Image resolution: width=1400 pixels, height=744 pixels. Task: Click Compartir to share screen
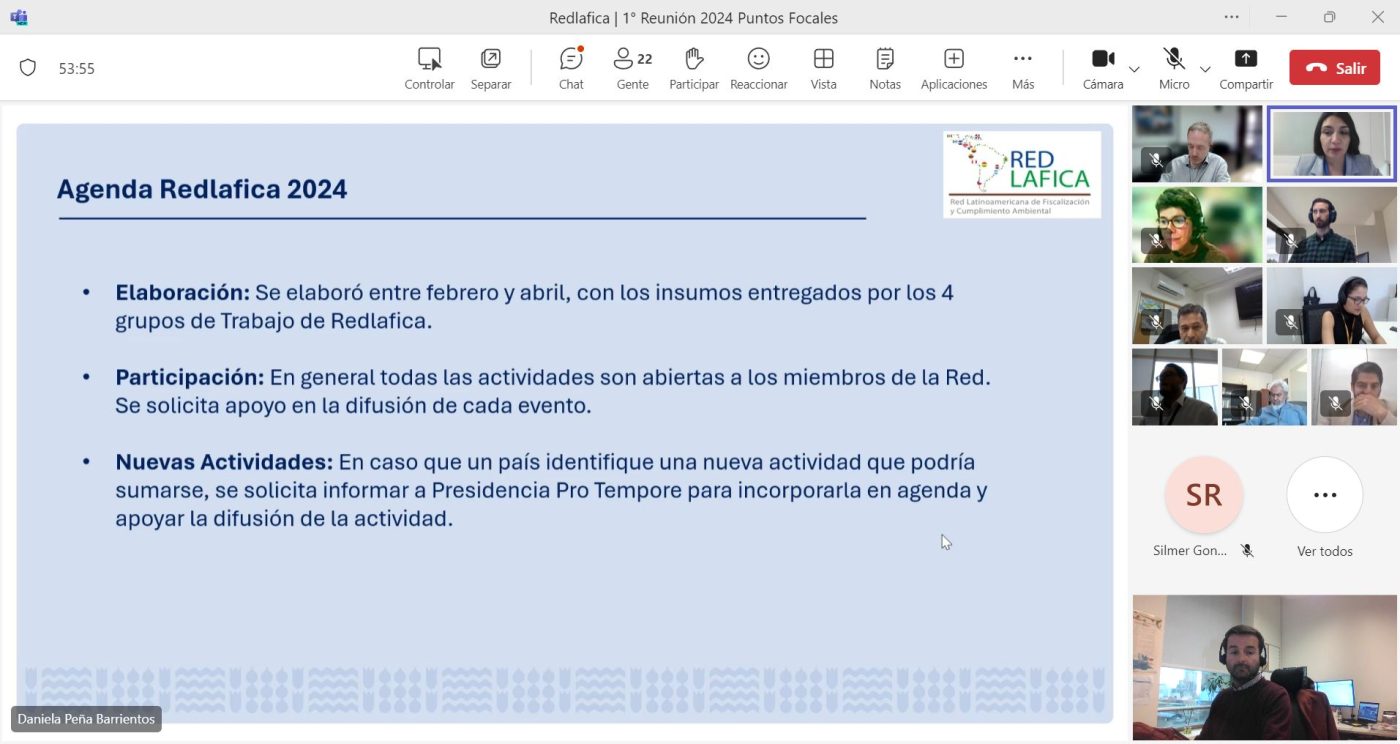1246,68
